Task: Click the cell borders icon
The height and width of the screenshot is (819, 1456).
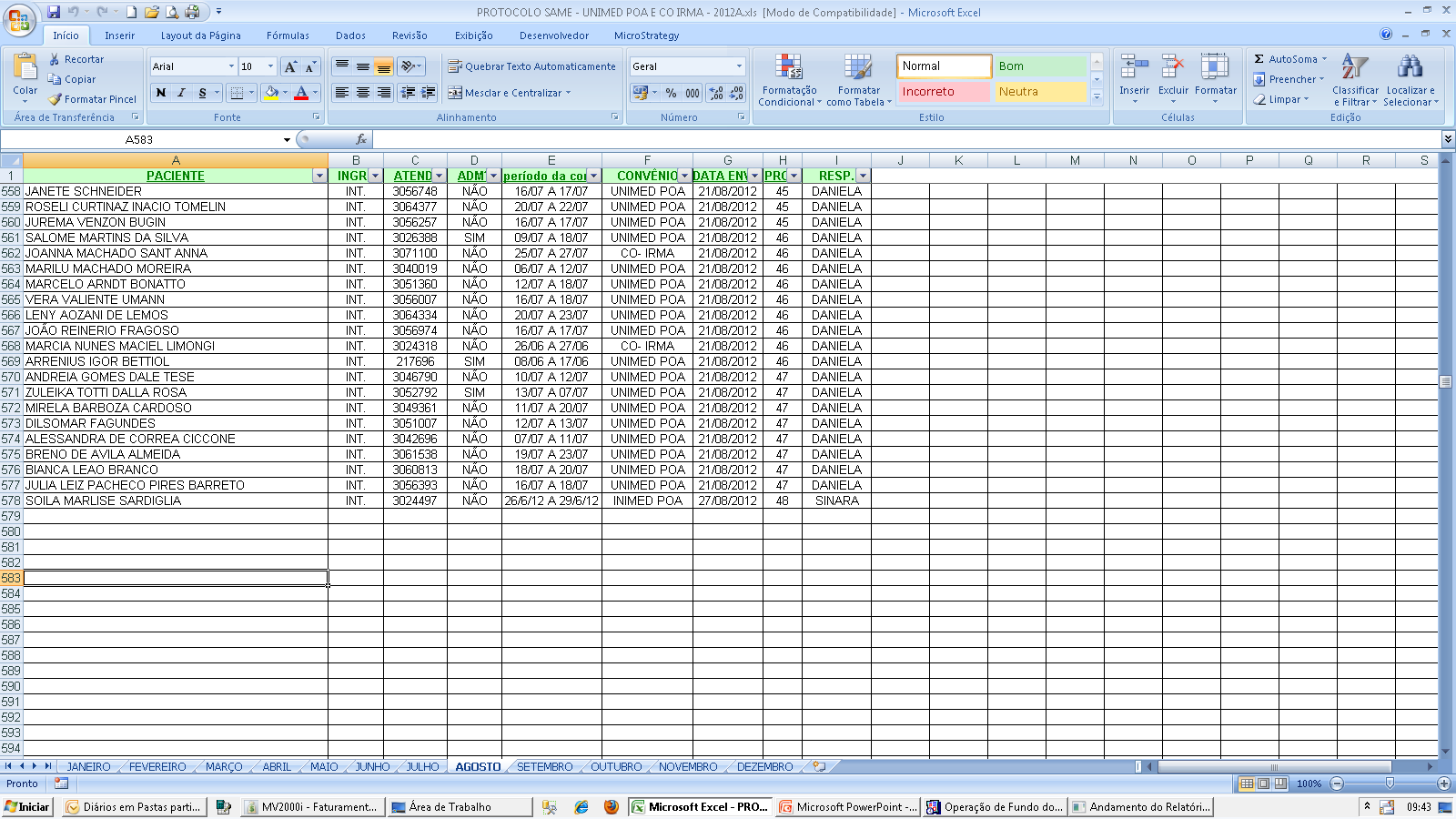Action: tap(237, 93)
